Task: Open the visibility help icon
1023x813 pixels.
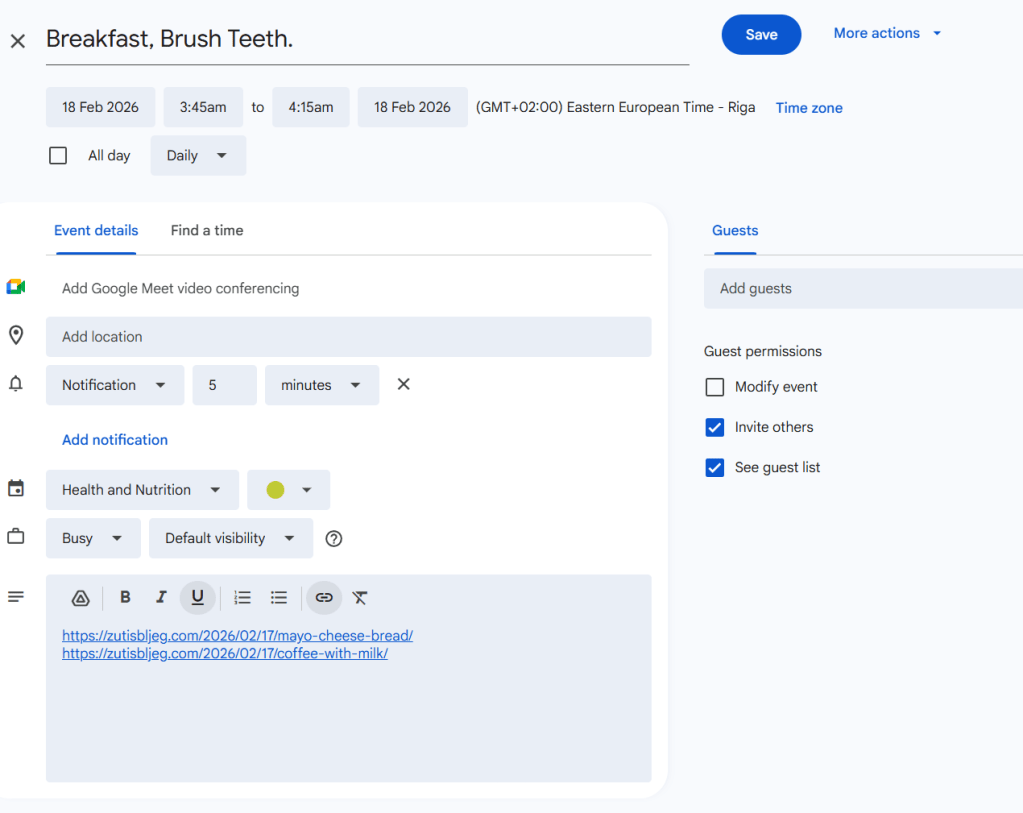Action: (x=334, y=538)
